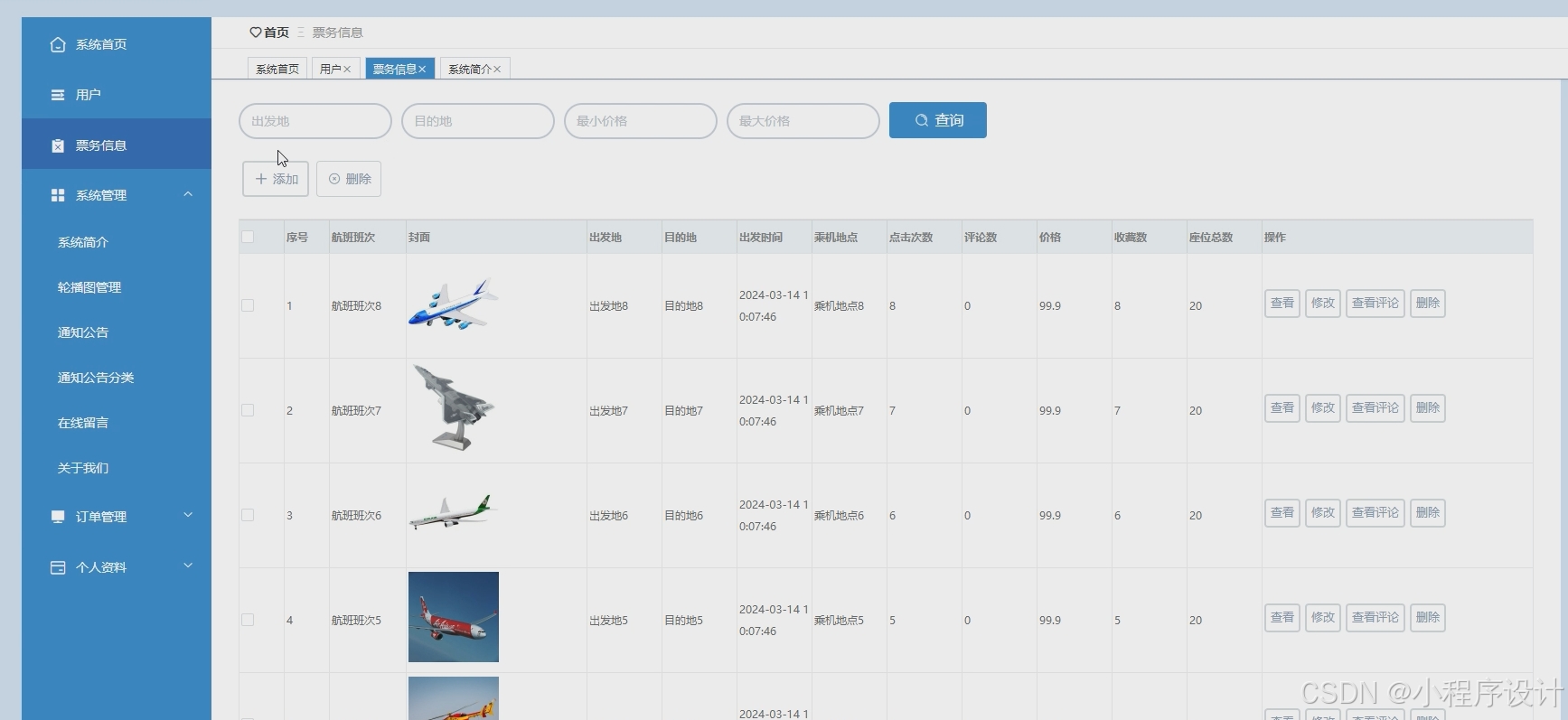Open the blue-white airplane cover of 航班班次8
The width and height of the screenshot is (1568, 720).
point(454,304)
